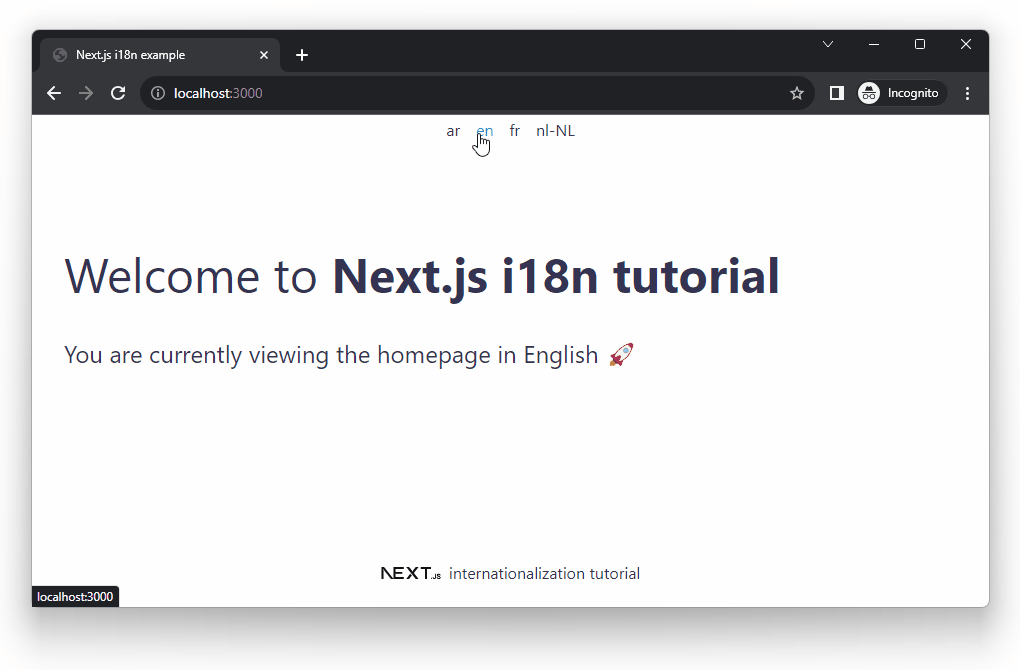This screenshot has width=1020, height=670.
Task: View site information icon in address bar
Action: click(x=158, y=93)
